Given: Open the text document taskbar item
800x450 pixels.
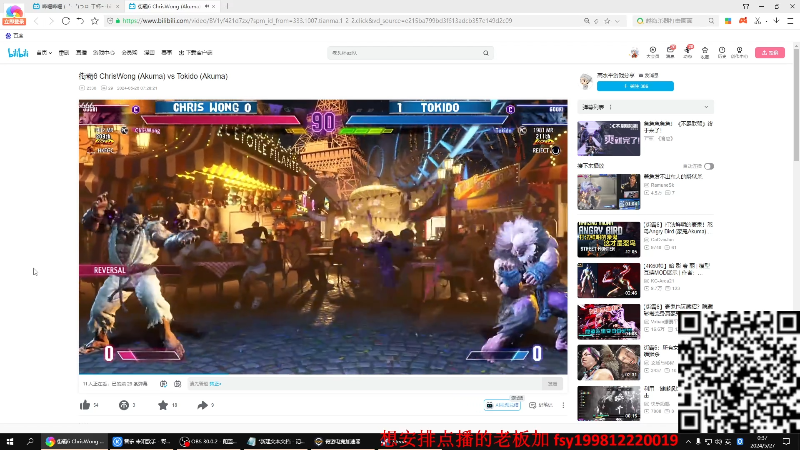Looking at the screenshot, I should tap(276, 441).
